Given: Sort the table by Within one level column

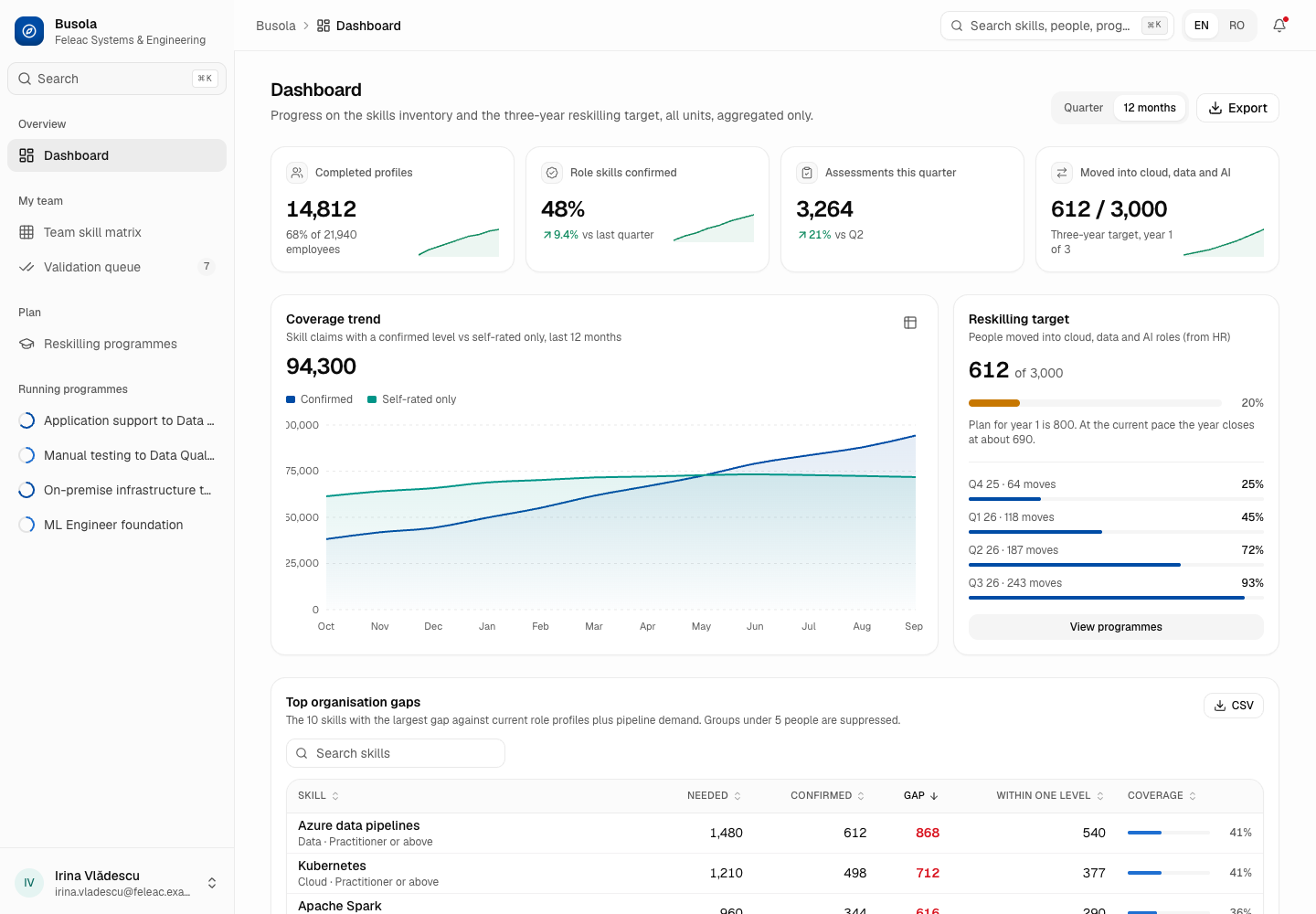Looking at the screenshot, I should (x=1050, y=796).
